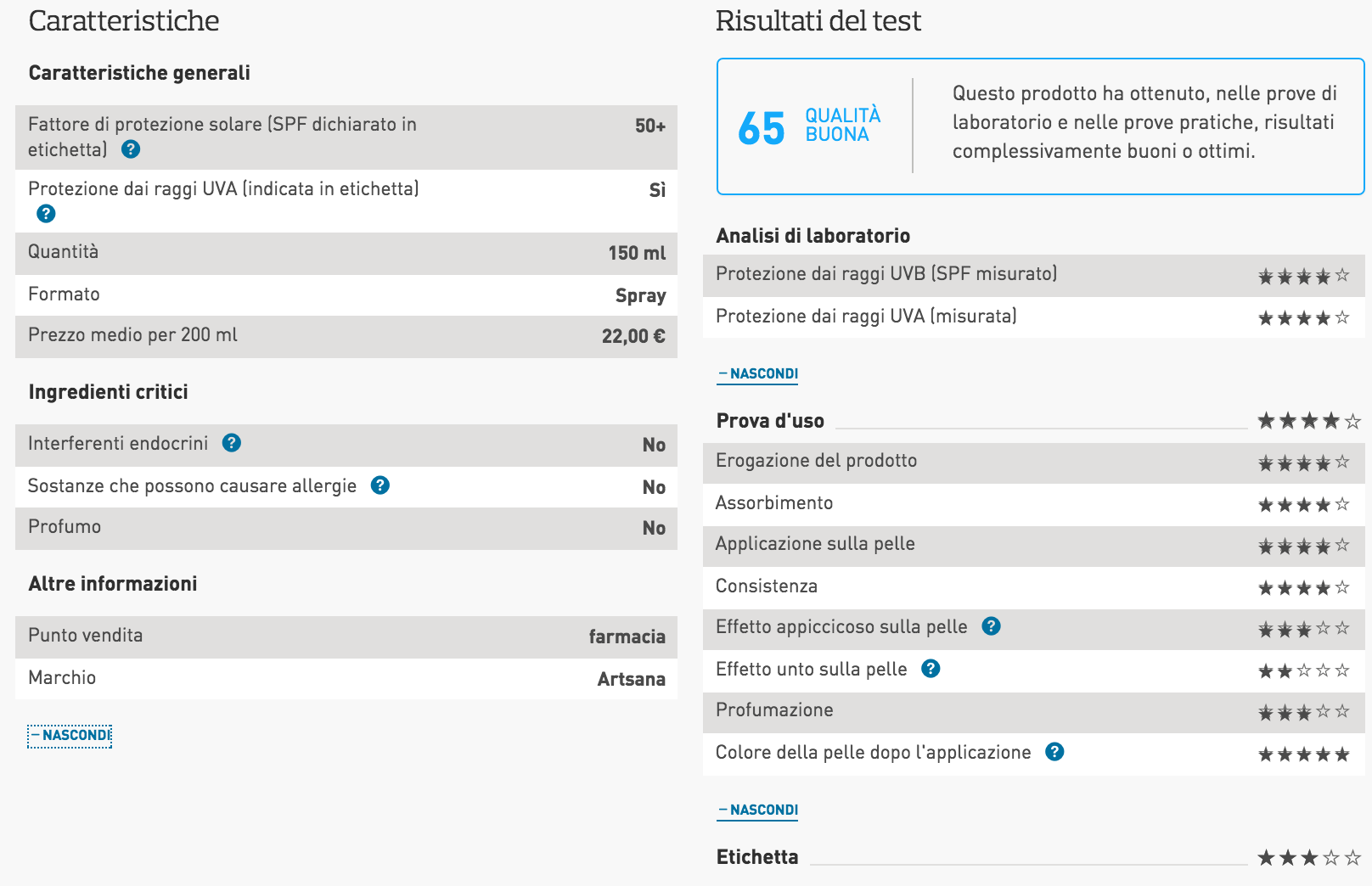Collapse Analisi di laboratorio with Nascondi
1372x886 pixels.
point(757,374)
